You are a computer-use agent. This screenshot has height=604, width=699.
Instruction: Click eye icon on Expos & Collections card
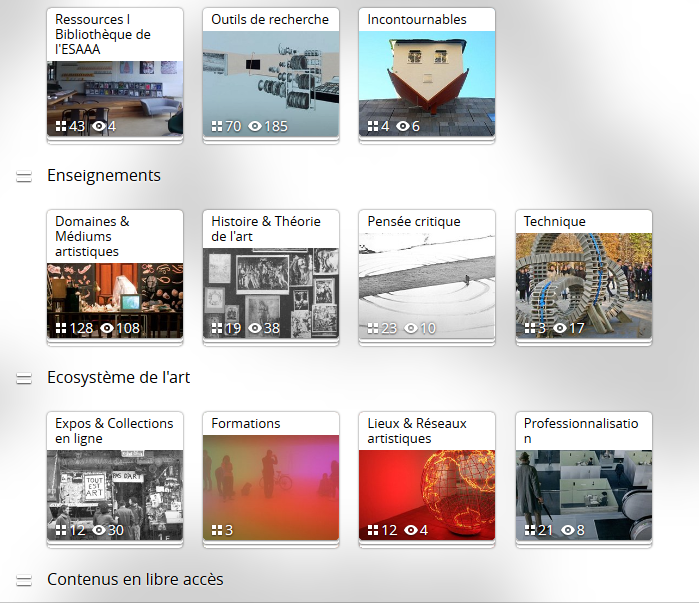point(99,531)
